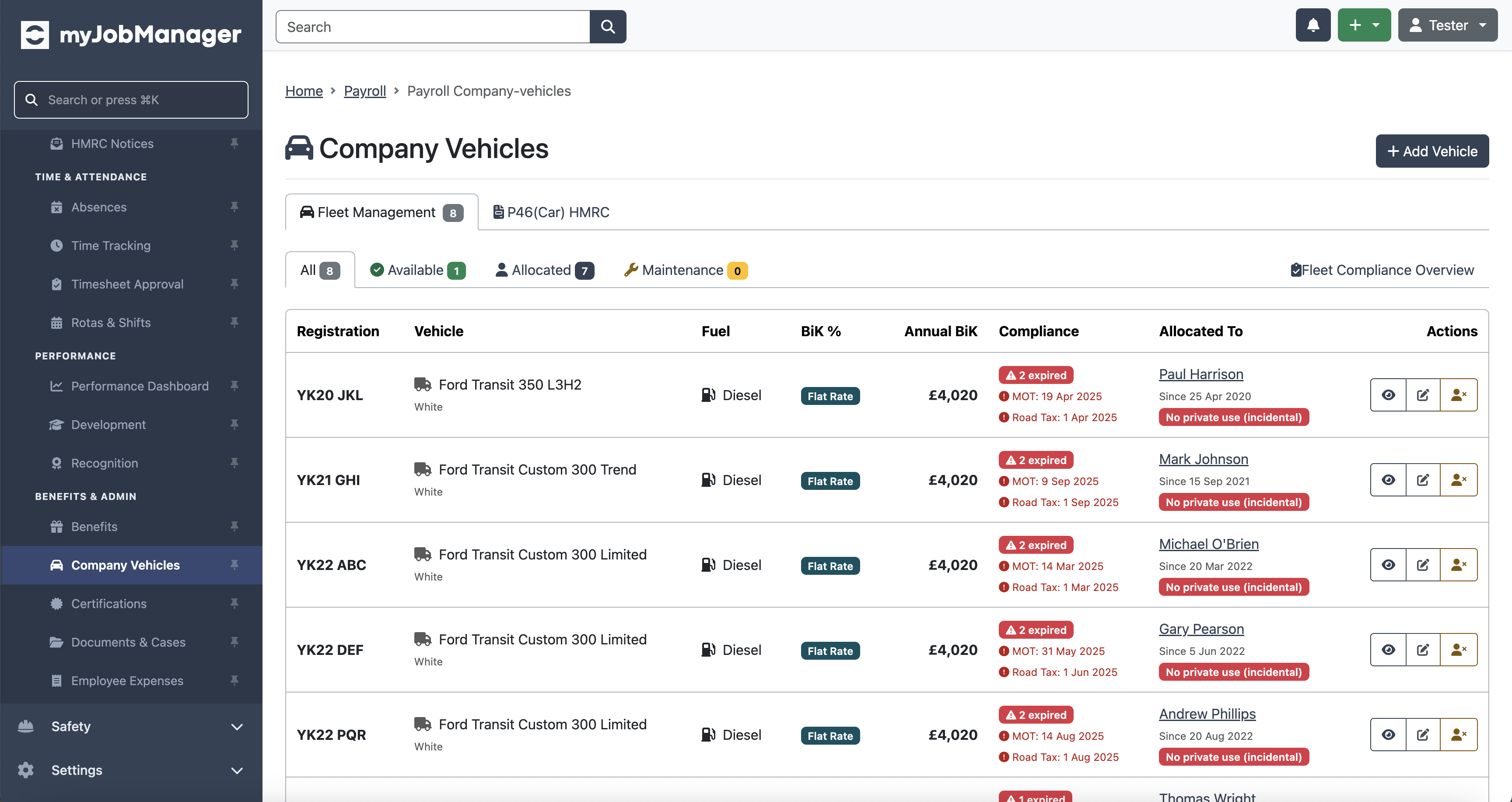Open the green plus quick-add dropdown
Screen dimensions: 1512x802
click(x=1364, y=25)
